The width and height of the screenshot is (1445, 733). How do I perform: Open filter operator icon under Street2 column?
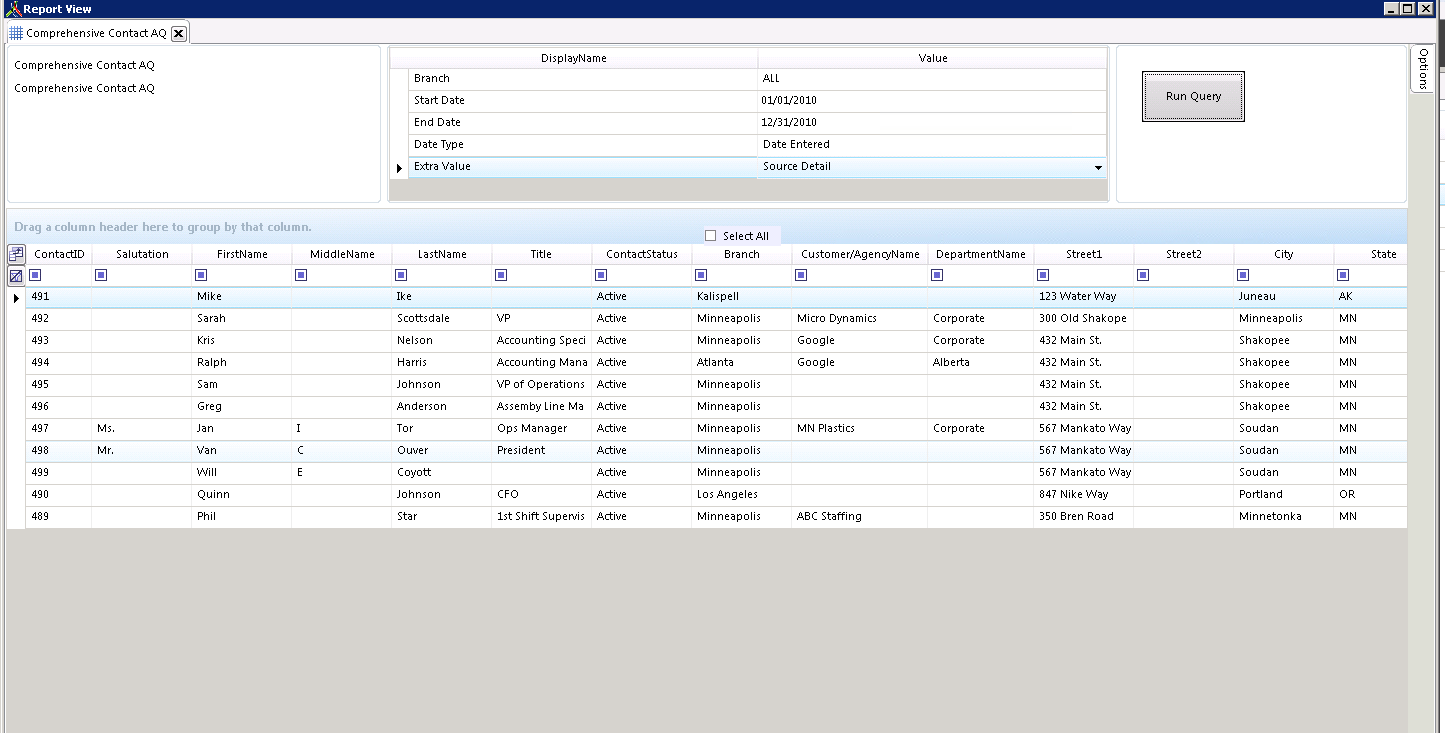pyautogui.click(x=1143, y=275)
